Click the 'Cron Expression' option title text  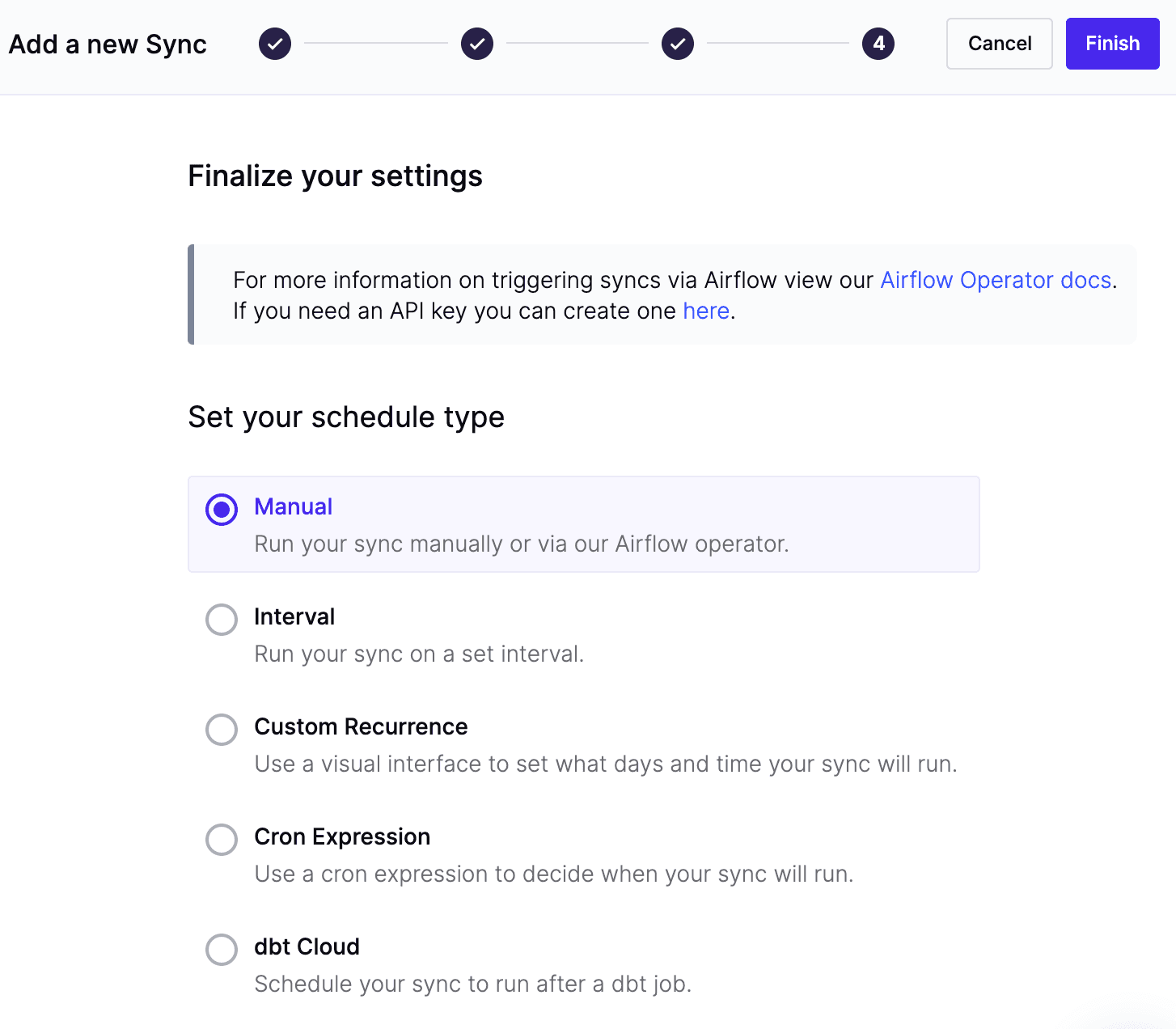[x=342, y=836]
